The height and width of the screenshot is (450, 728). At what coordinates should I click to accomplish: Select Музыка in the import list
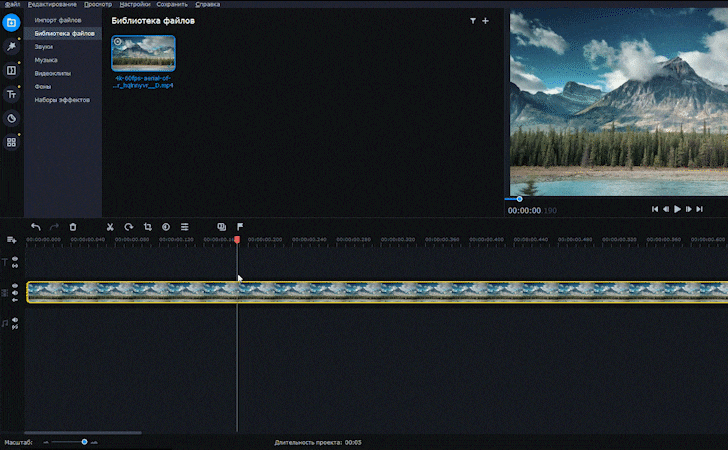[46, 60]
